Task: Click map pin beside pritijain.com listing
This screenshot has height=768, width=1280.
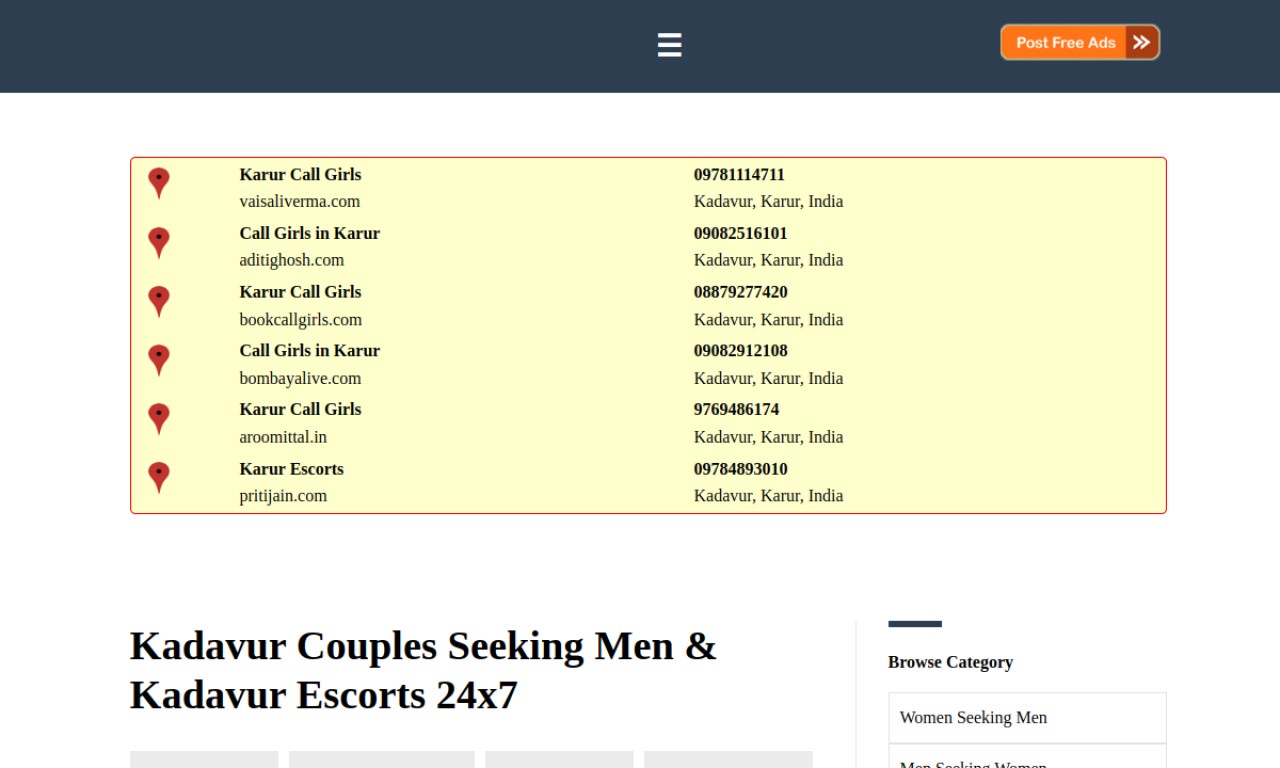Action: [159, 478]
